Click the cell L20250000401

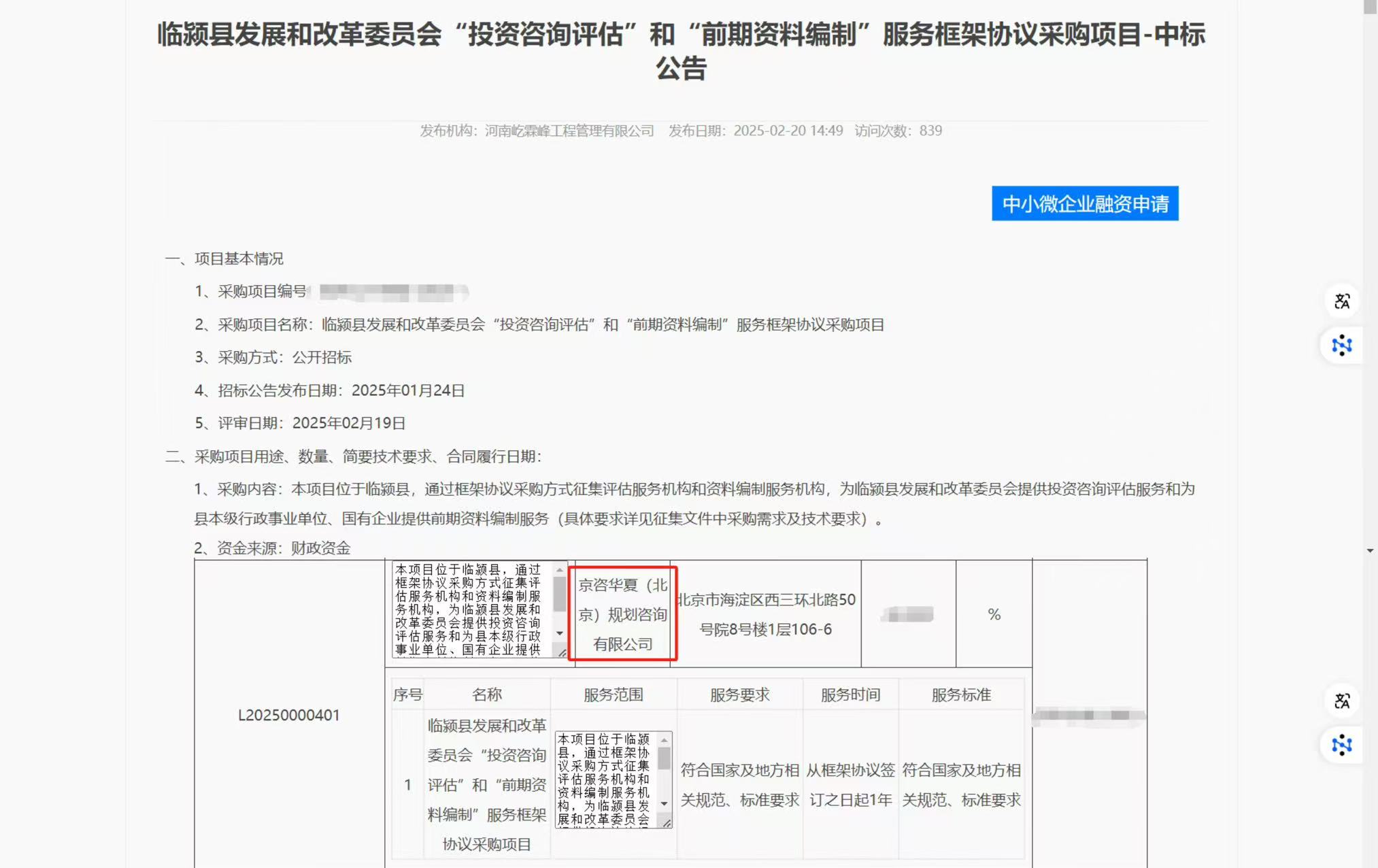288,715
